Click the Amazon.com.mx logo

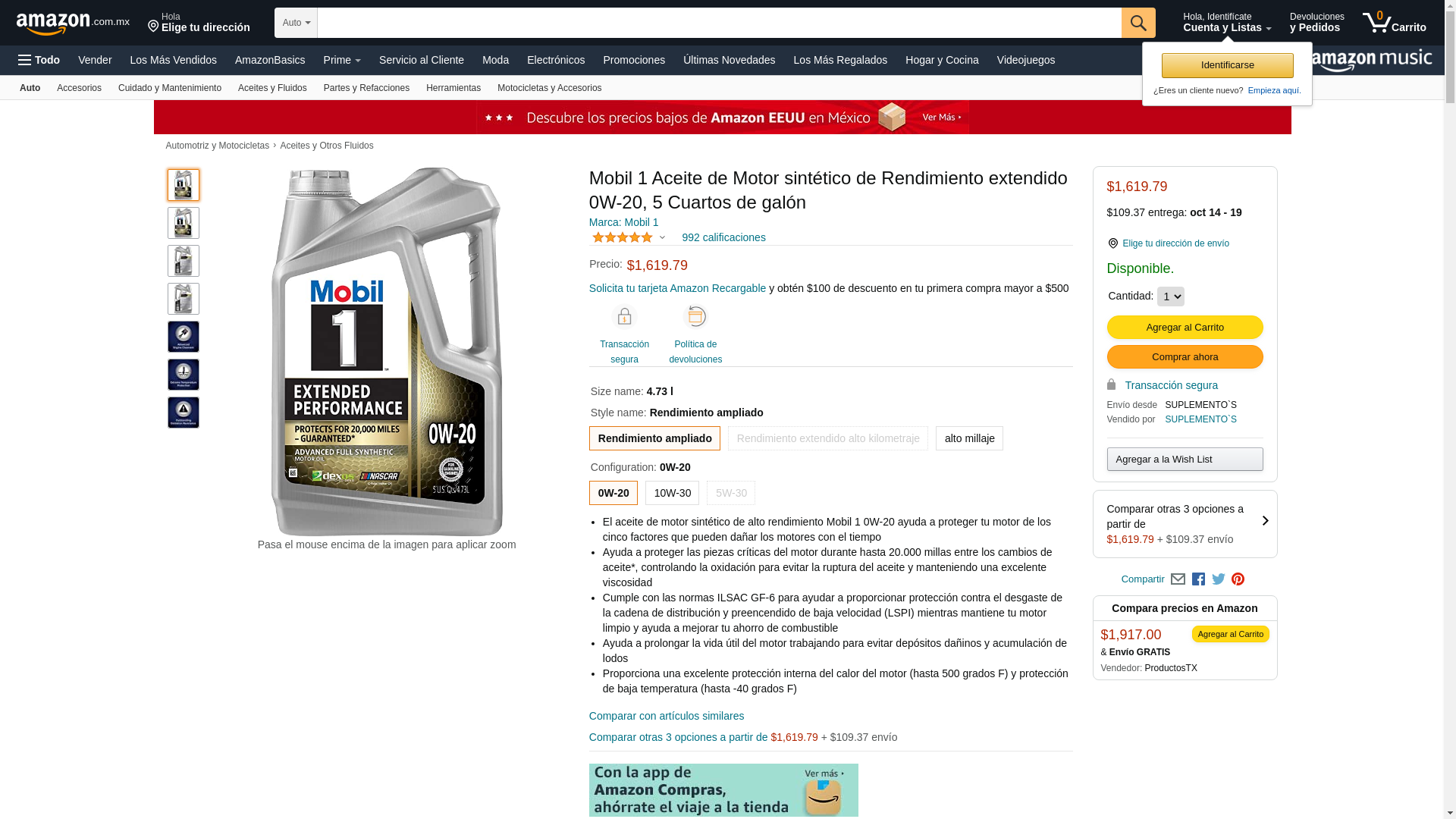click(x=73, y=24)
